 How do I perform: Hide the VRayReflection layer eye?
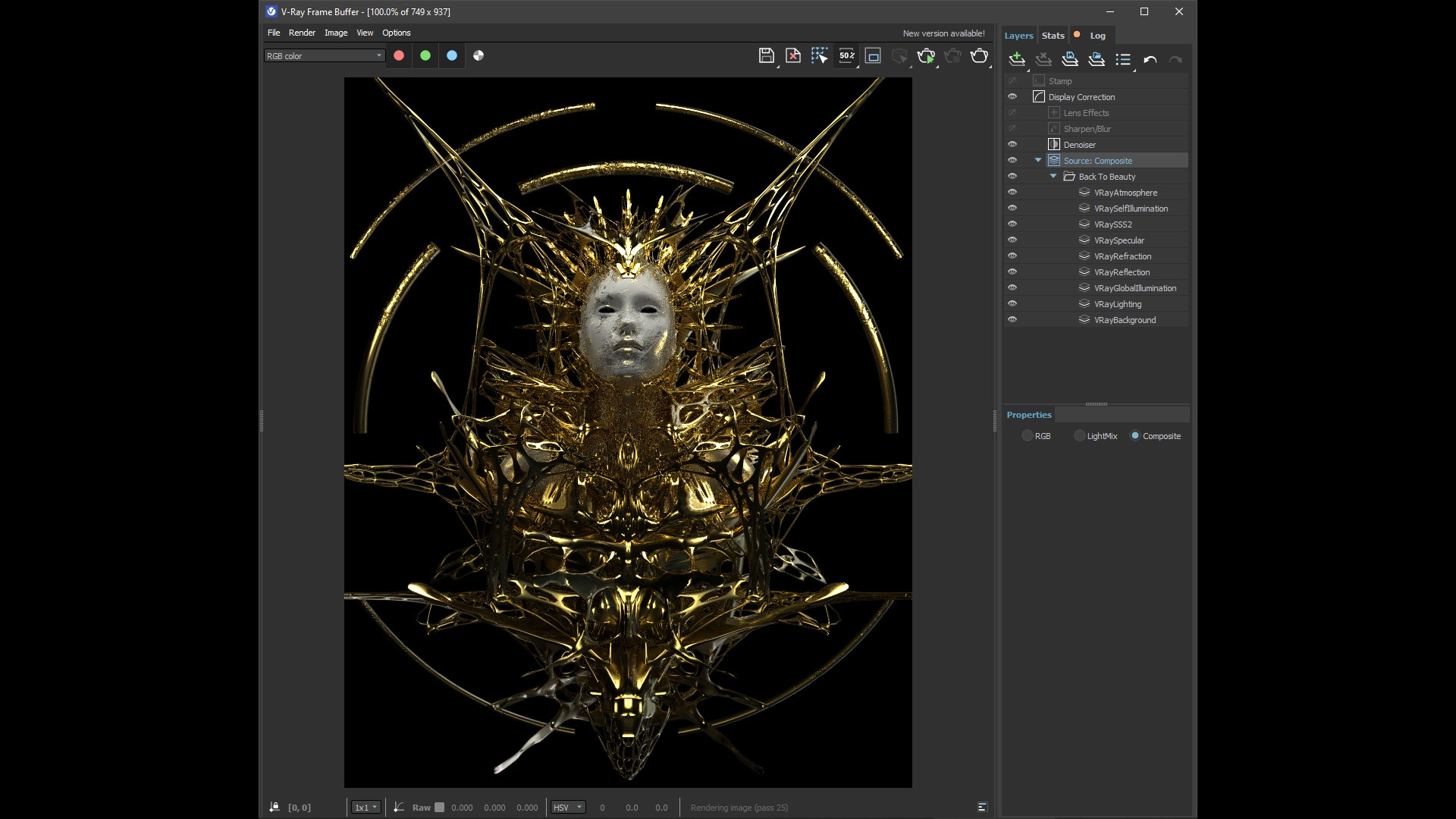(1012, 271)
